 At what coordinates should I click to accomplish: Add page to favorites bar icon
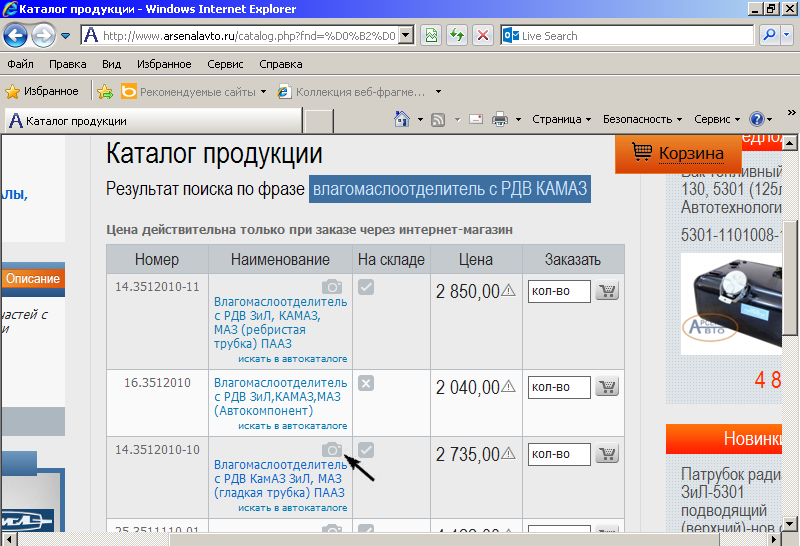point(105,91)
